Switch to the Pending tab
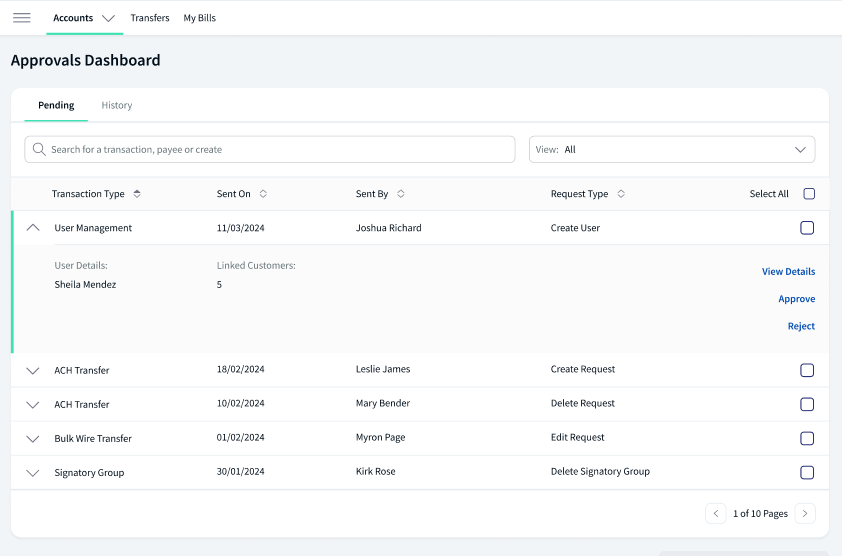 coord(56,105)
